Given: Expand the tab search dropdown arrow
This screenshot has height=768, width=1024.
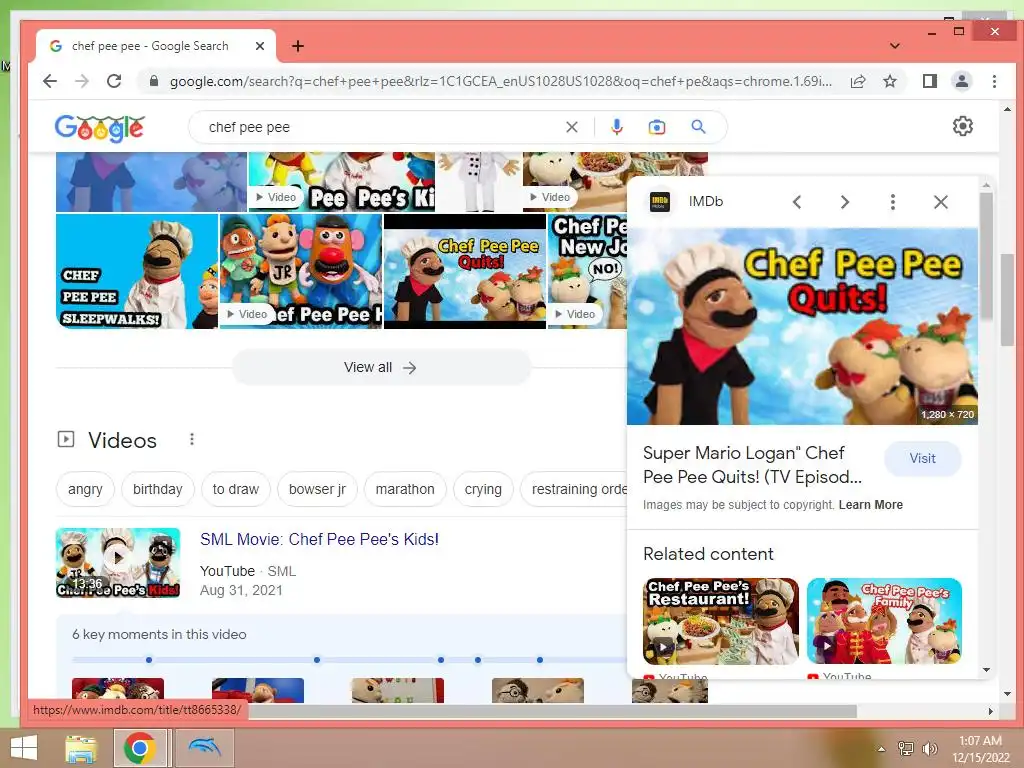Looking at the screenshot, I should point(895,46).
